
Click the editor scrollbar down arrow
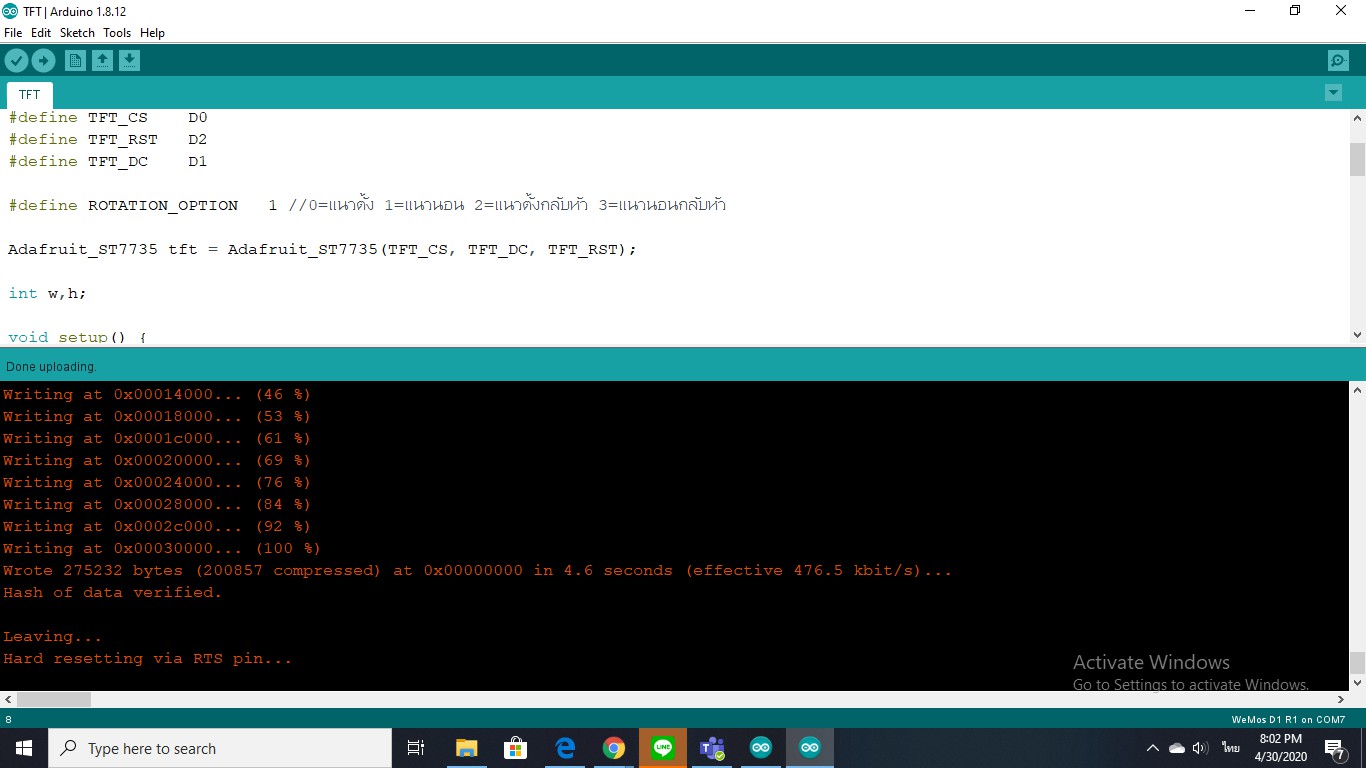click(1357, 335)
